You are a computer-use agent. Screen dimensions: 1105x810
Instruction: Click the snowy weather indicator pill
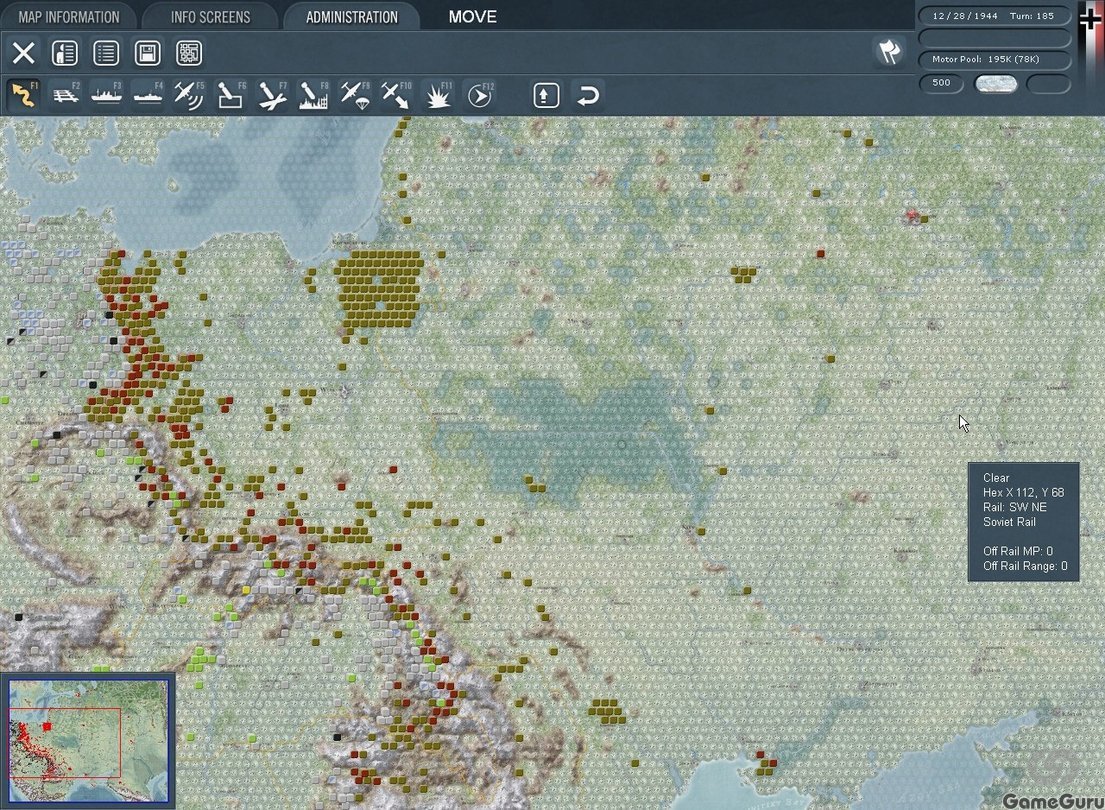click(995, 84)
